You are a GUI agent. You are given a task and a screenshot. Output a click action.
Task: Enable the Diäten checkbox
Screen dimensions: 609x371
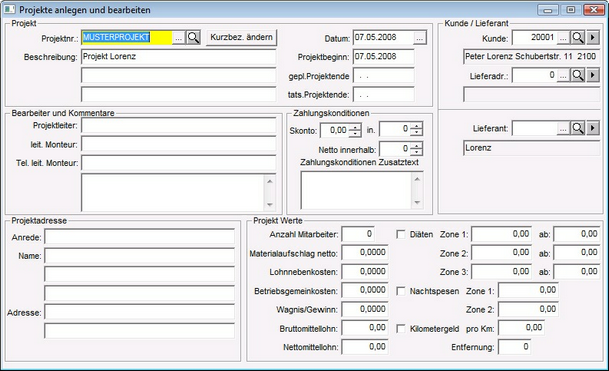tap(401, 235)
